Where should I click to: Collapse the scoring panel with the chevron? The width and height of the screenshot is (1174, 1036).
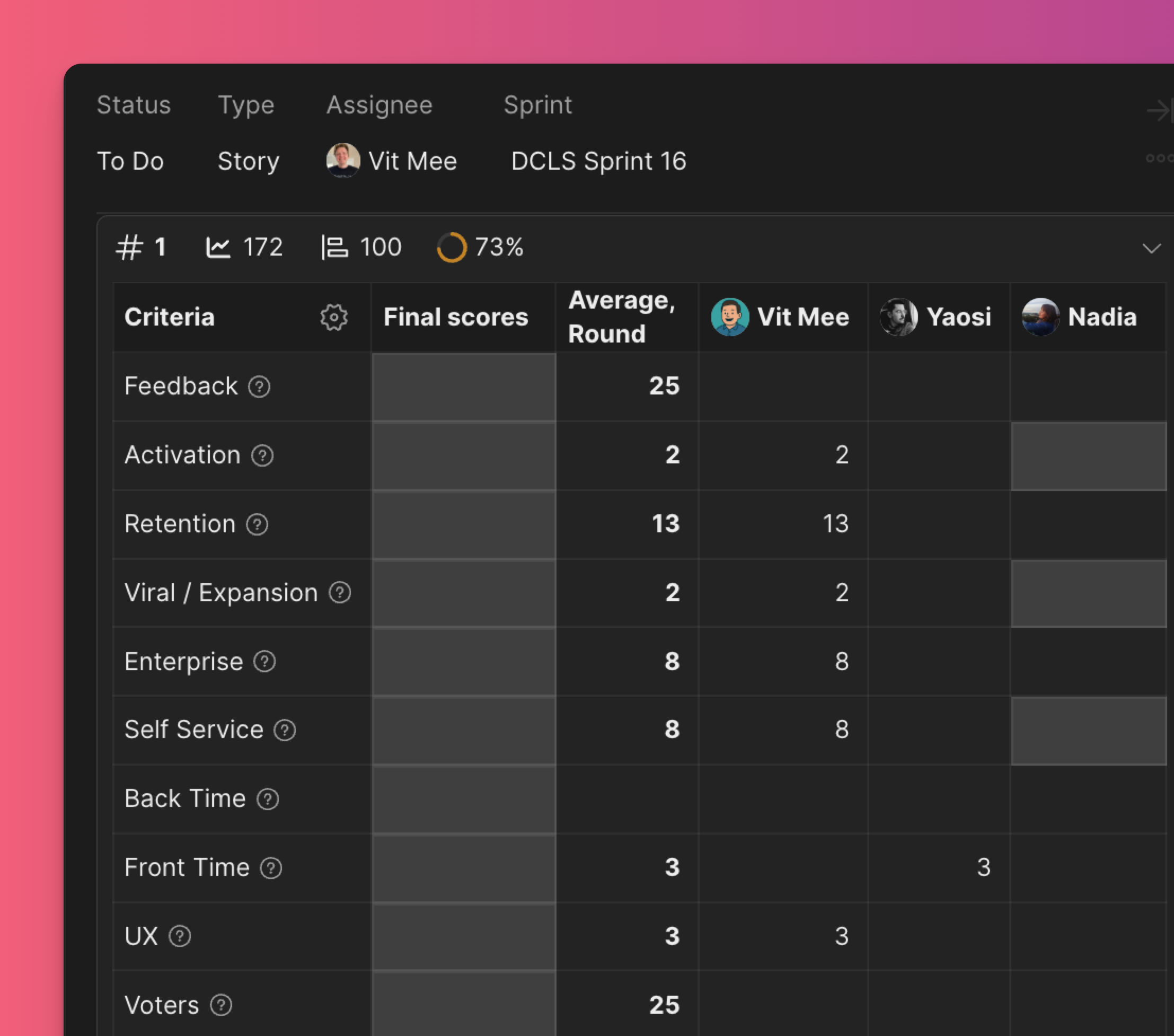pyautogui.click(x=1152, y=249)
